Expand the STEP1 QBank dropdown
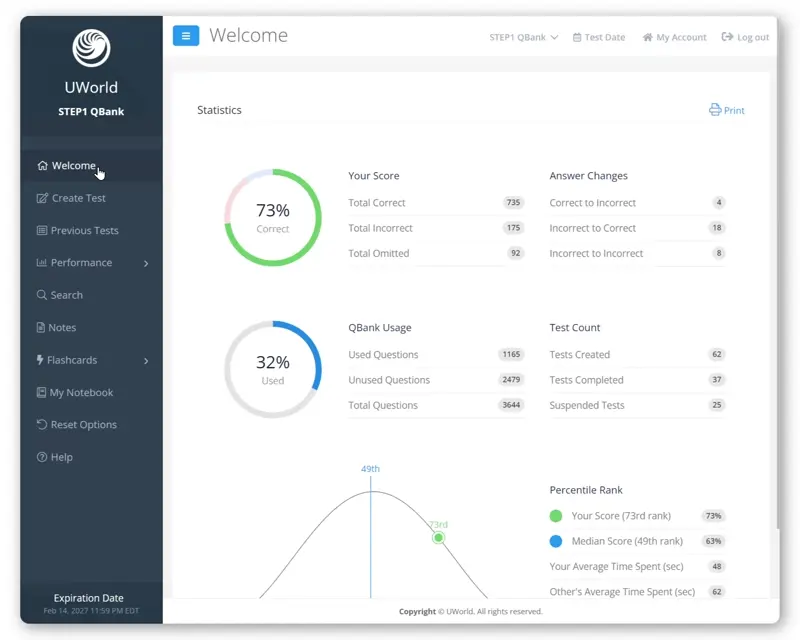The image size is (800, 640). click(x=523, y=37)
